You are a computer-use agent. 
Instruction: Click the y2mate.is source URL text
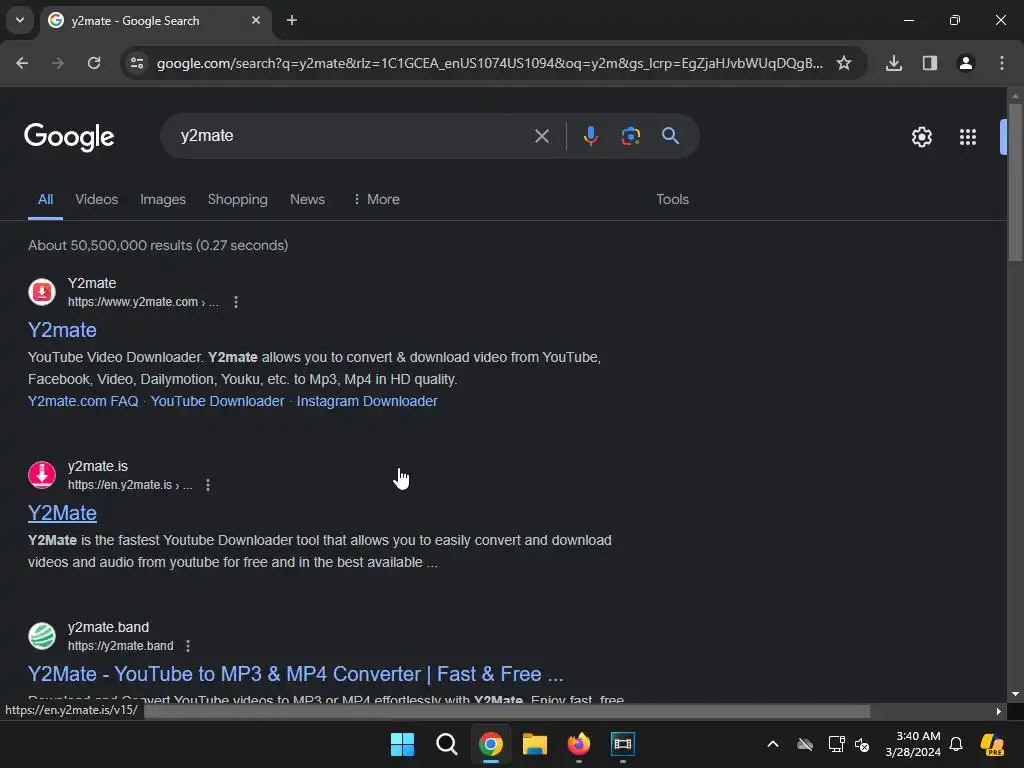pos(130,485)
